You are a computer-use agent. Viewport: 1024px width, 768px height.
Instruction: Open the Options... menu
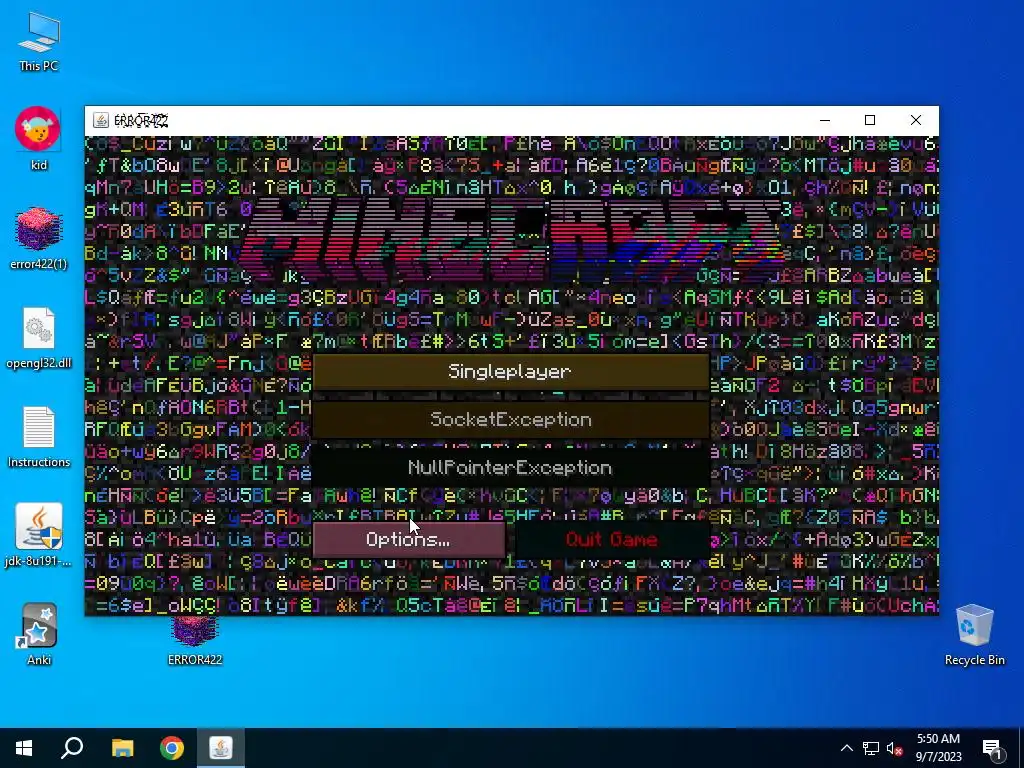point(409,539)
